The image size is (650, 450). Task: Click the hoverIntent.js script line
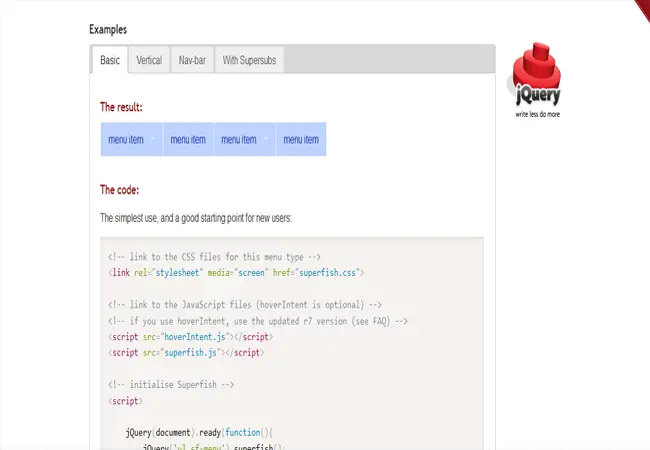pyautogui.click(x=190, y=336)
